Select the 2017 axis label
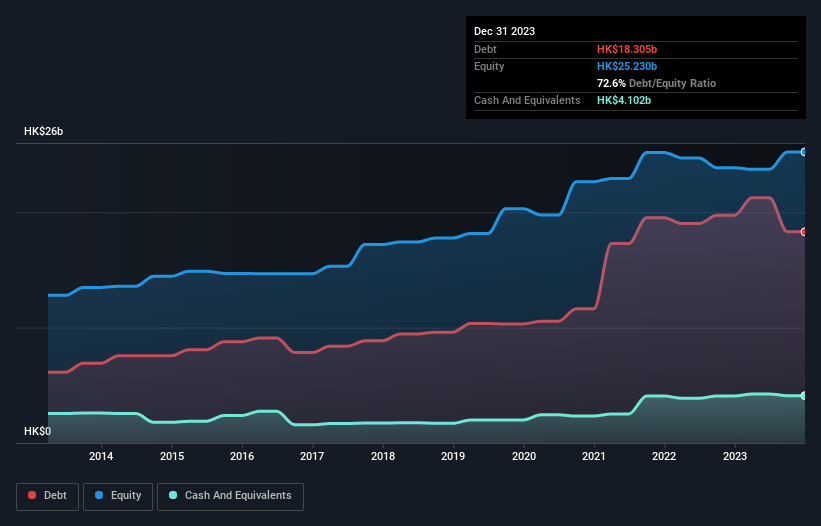Viewport: 821px width, 526px height. tap(312, 456)
